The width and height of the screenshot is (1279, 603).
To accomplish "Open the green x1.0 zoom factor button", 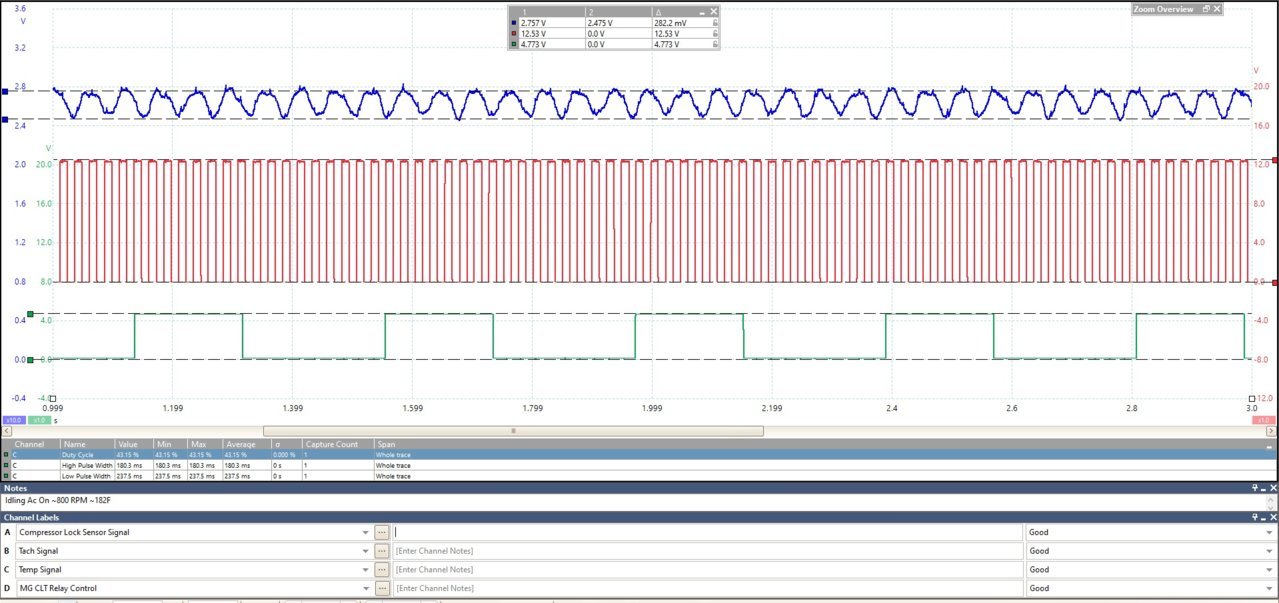I will click(39, 421).
